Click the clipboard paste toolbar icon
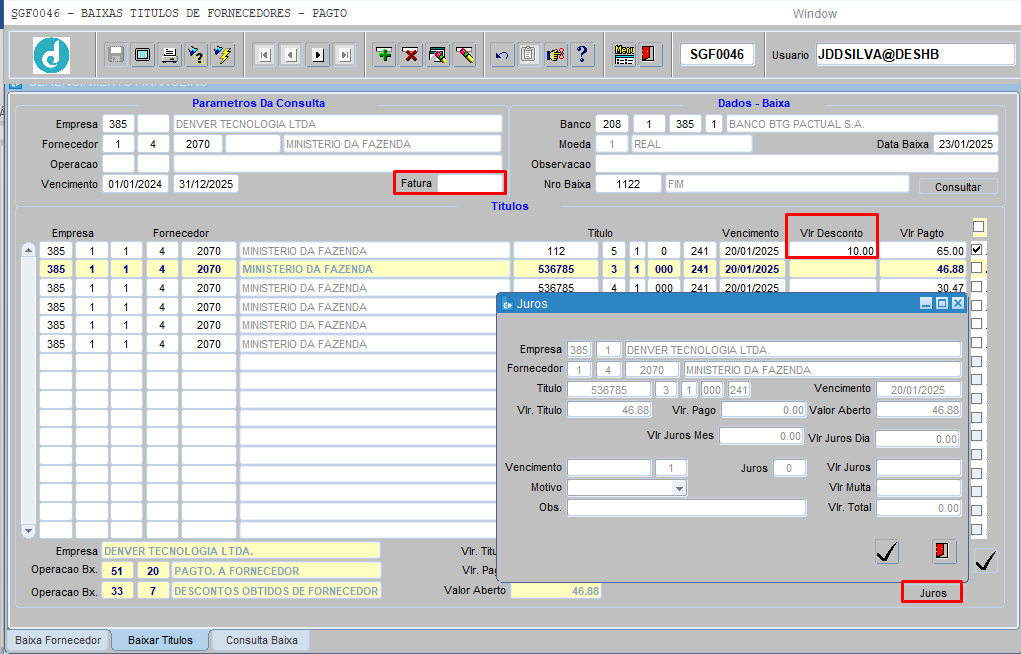1021x654 pixels. click(x=528, y=55)
